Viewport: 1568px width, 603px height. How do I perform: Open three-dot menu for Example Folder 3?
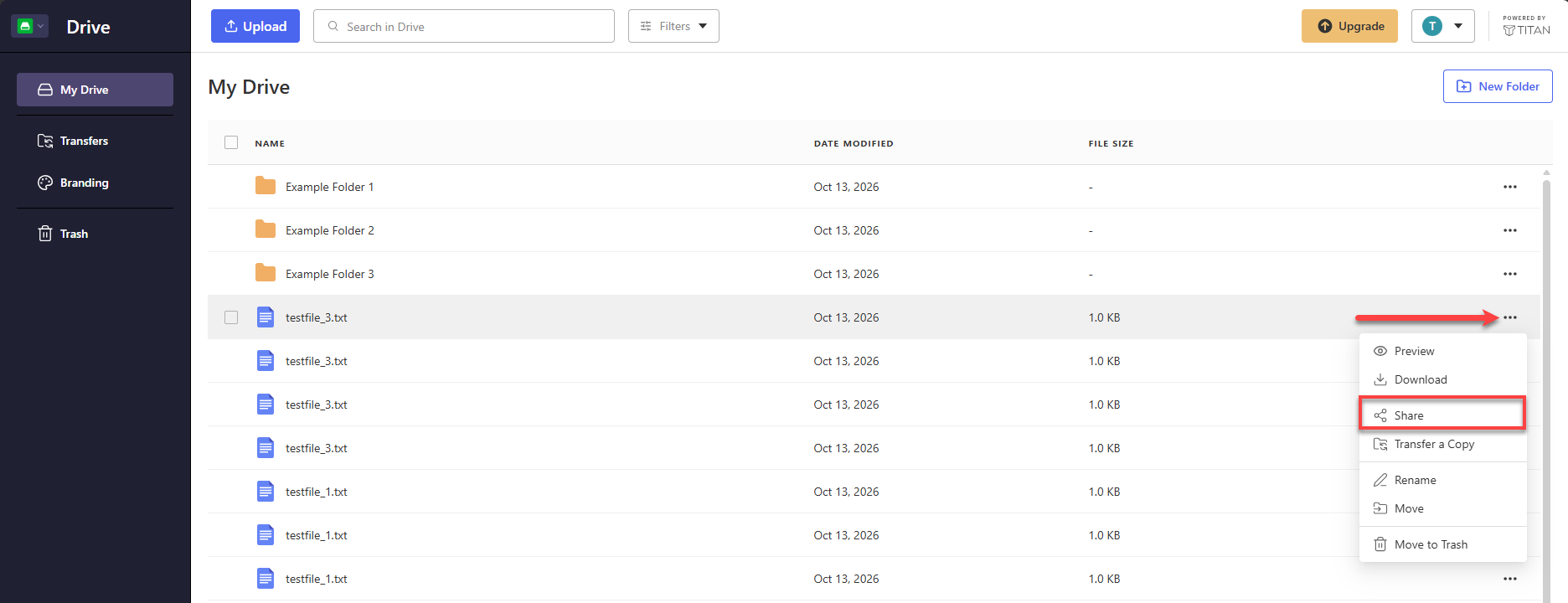click(1510, 274)
